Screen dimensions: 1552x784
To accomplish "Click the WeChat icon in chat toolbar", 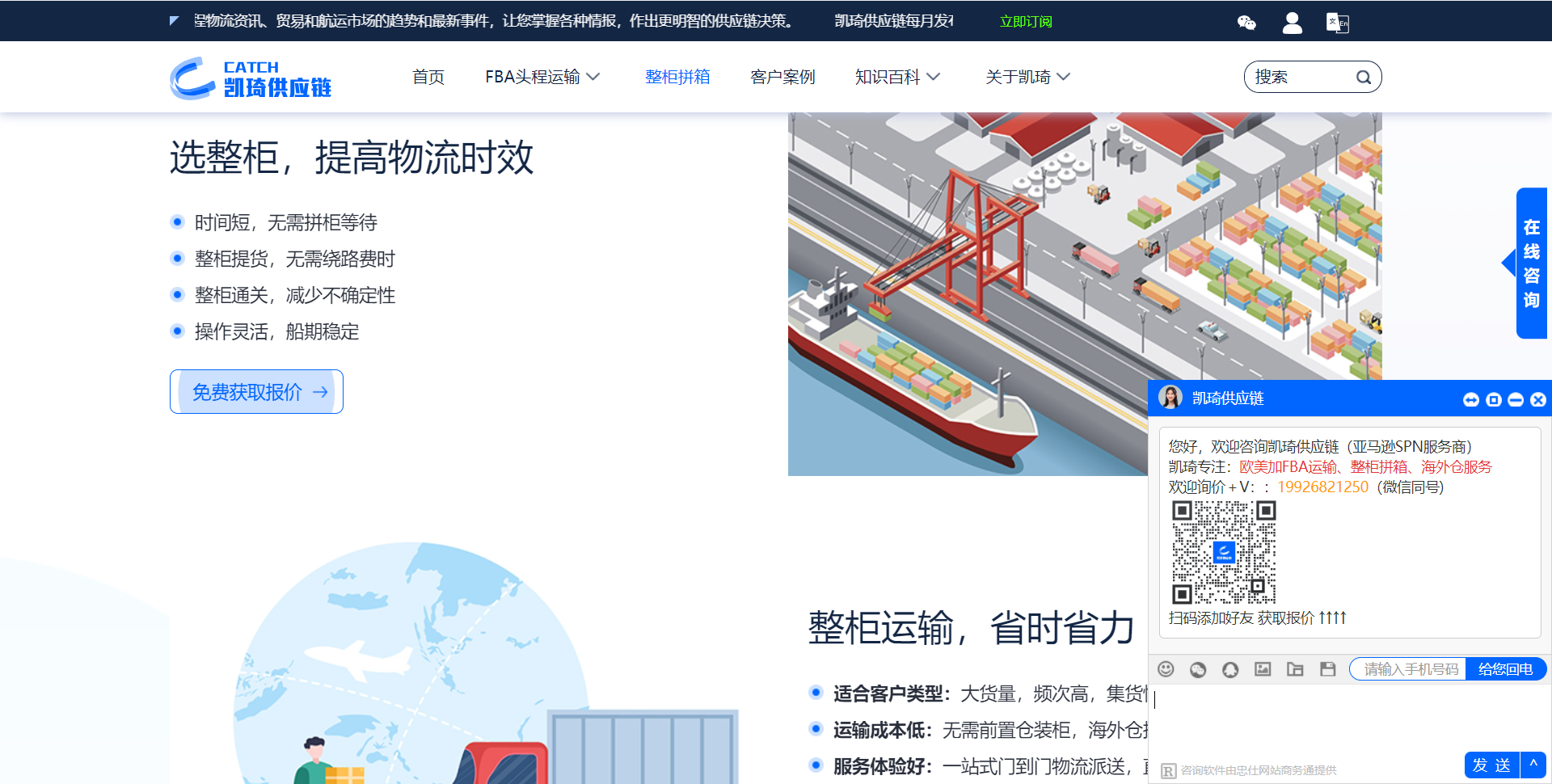I will (1198, 669).
